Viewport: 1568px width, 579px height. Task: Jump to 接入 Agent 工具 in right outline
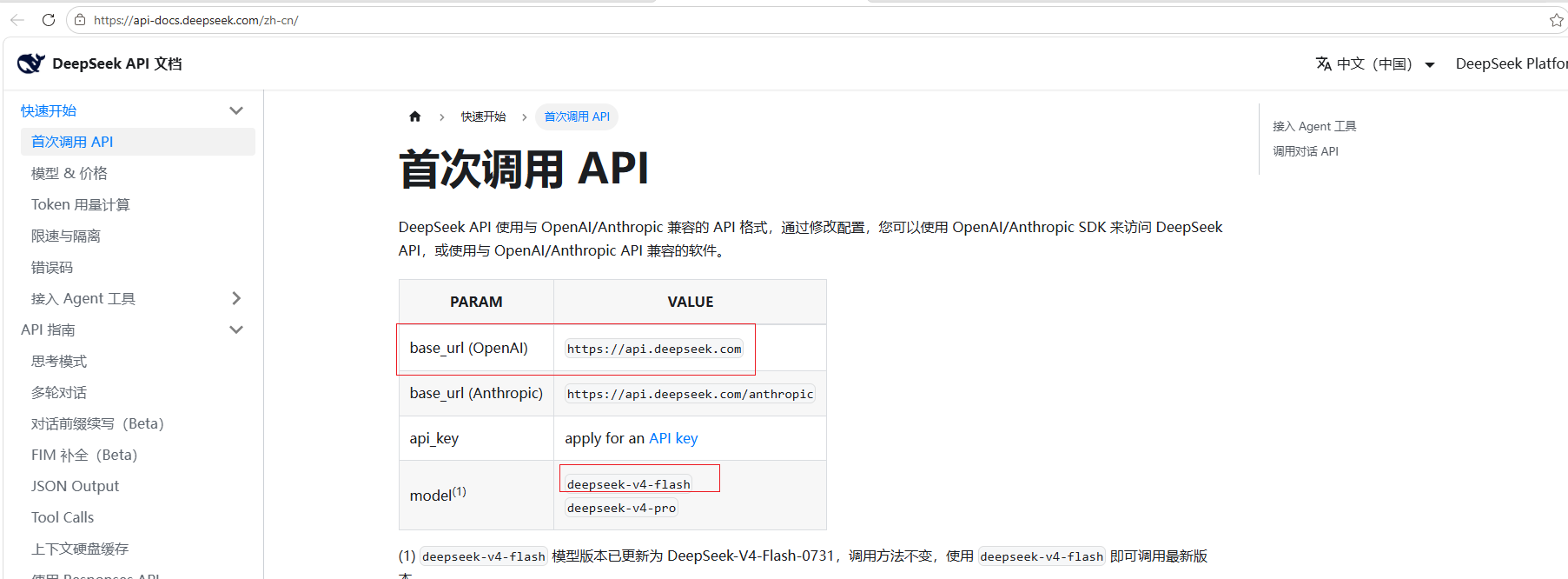click(1314, 126)
